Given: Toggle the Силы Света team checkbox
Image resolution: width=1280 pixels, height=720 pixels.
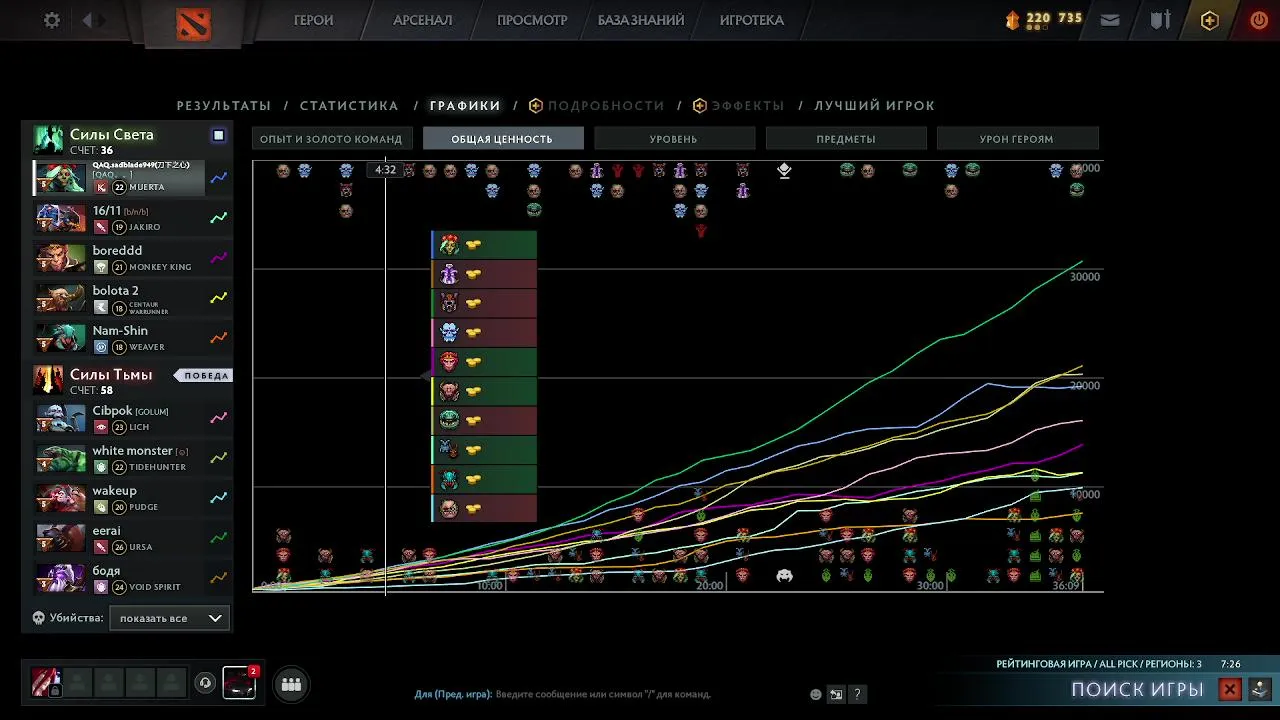Looking at the screenshot, I should [218, 135].
